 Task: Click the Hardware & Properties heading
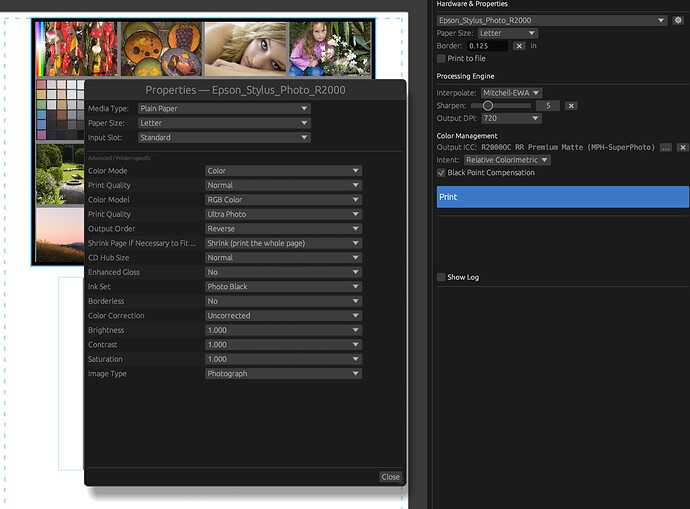click(472, 4)
